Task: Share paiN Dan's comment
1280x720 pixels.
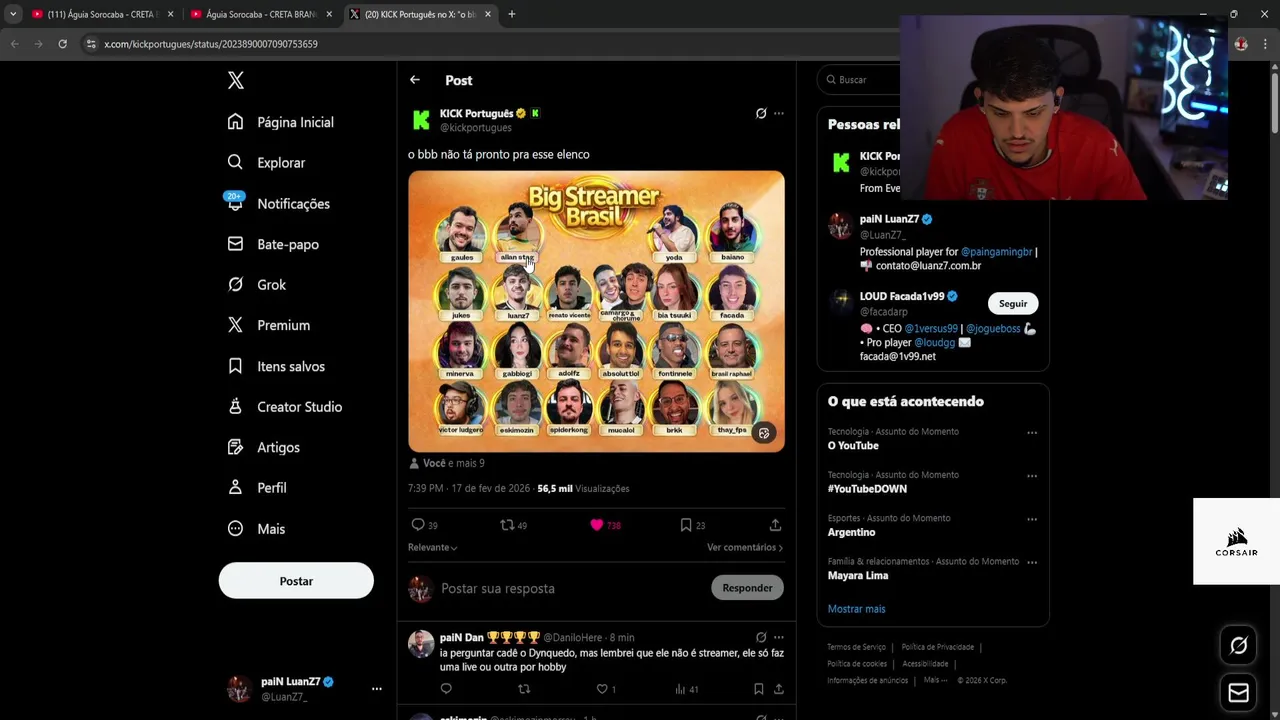Action: pos(779,689)
